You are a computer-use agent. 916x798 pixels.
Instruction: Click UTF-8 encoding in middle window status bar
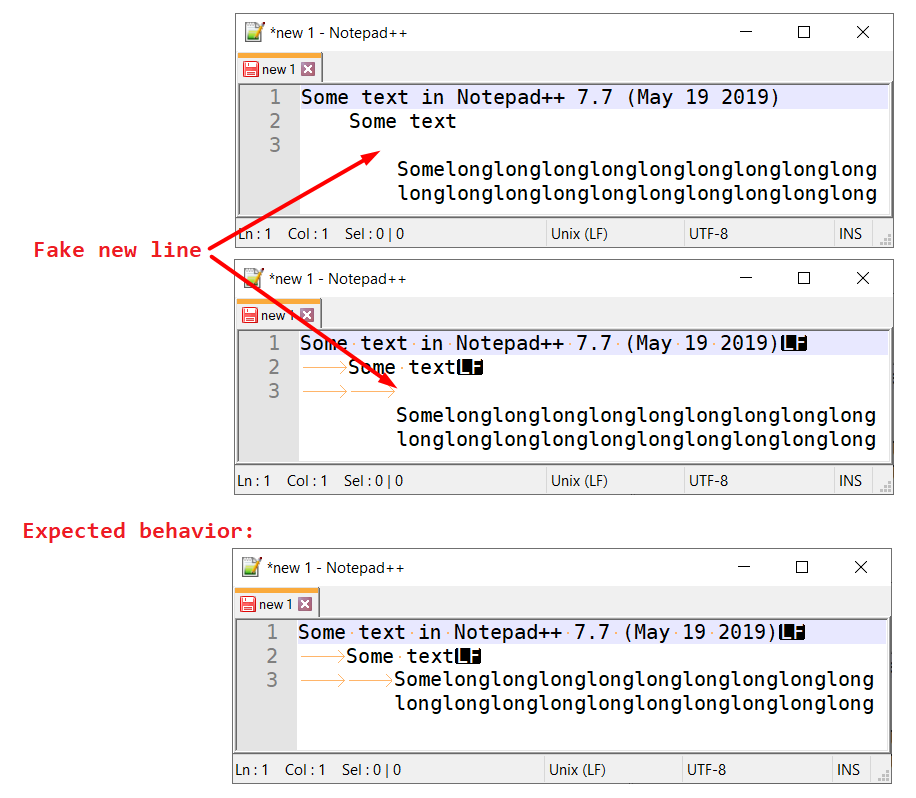tap(708, 481)
